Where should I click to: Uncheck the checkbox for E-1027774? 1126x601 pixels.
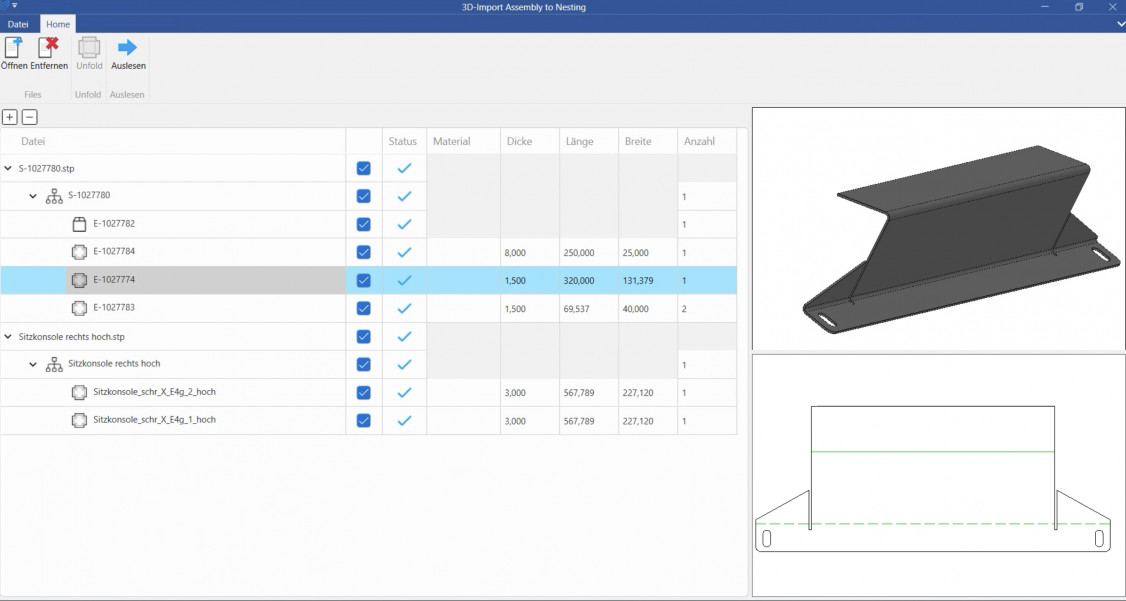(x=363, y=281)
